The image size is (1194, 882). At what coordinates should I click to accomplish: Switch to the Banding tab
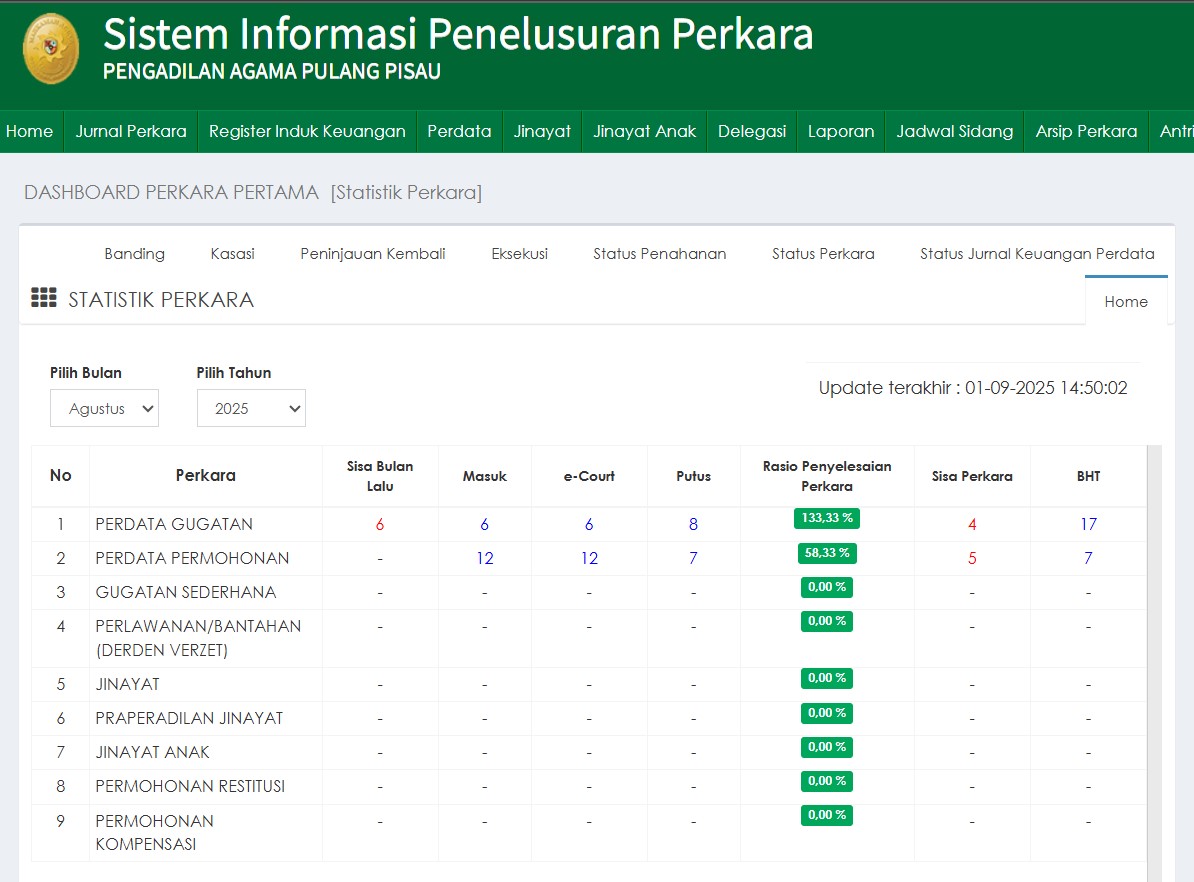[x=134, y=254]
